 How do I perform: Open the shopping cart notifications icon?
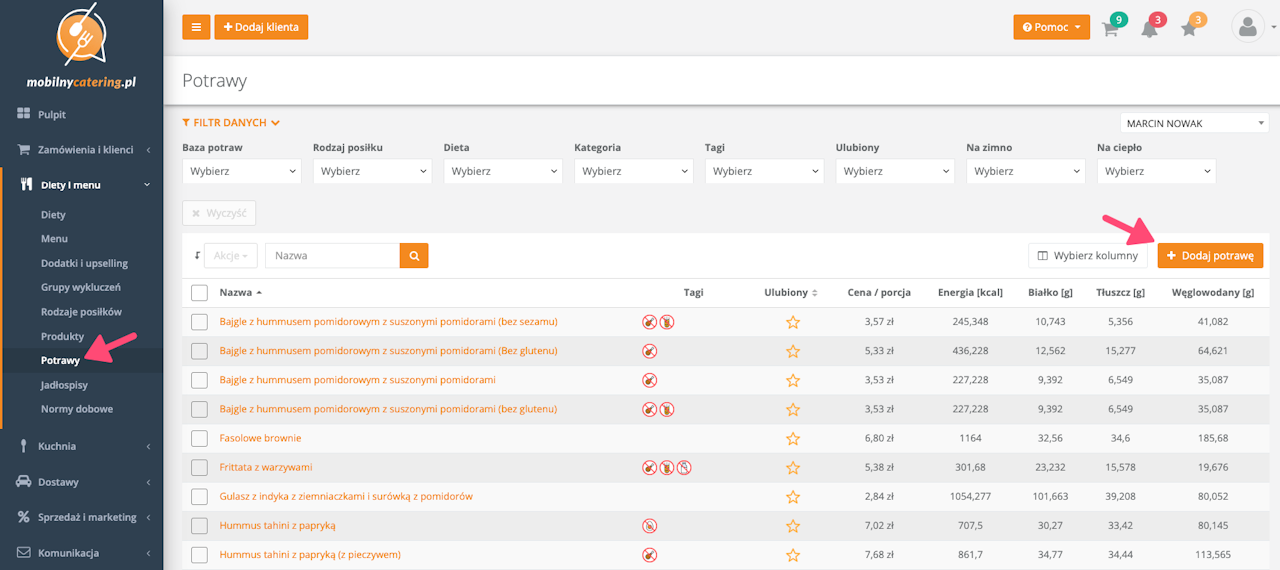[1110, 28]
